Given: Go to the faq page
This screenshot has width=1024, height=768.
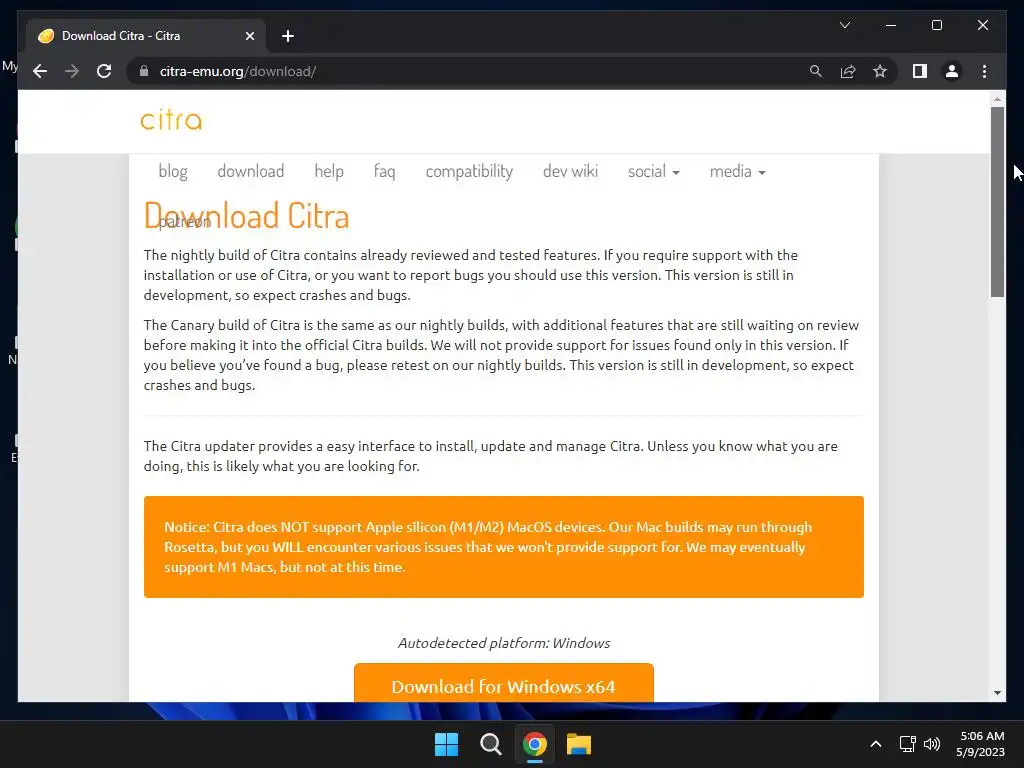Looking at the screenshot, I should [x=385, y=171].
